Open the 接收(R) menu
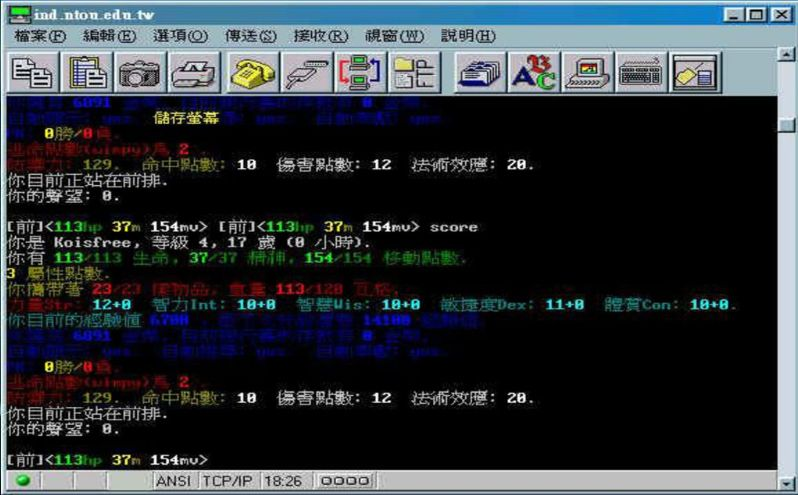This screenshot has height=495, width=798. click(321, 36)
